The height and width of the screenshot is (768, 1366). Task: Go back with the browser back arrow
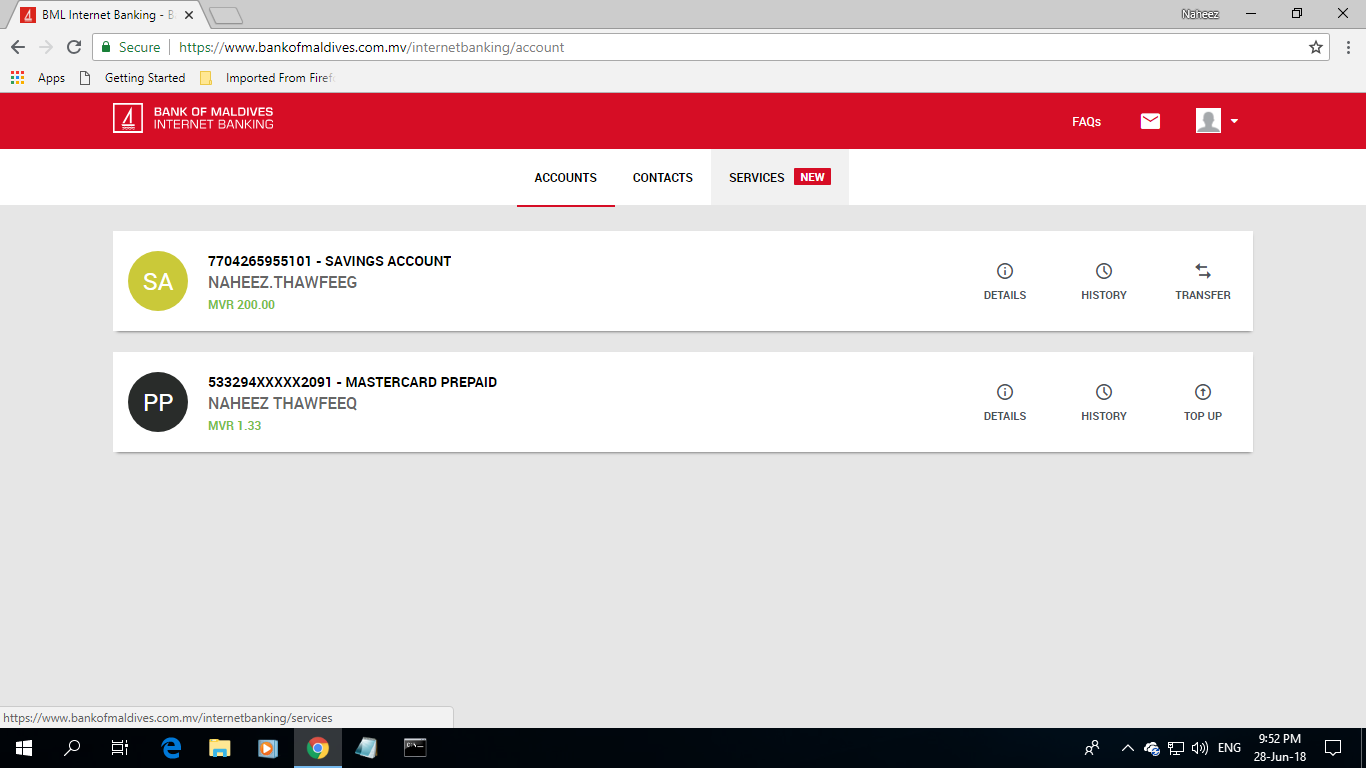click(18, 47)
